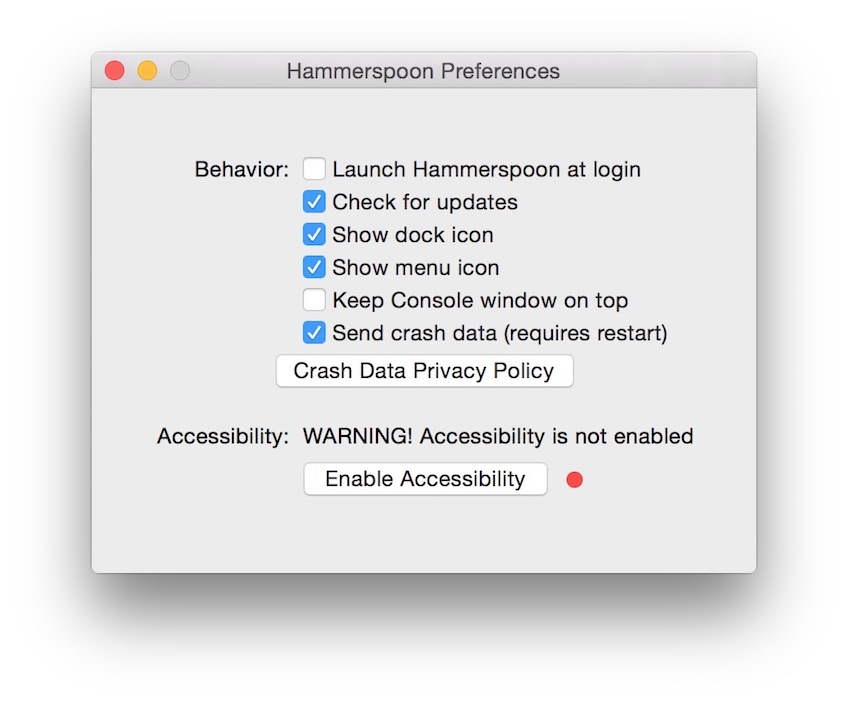
Task: Enable Launch Hammerspoon at login checkbox
Action: pyautogui.click(x=314, y=169)
